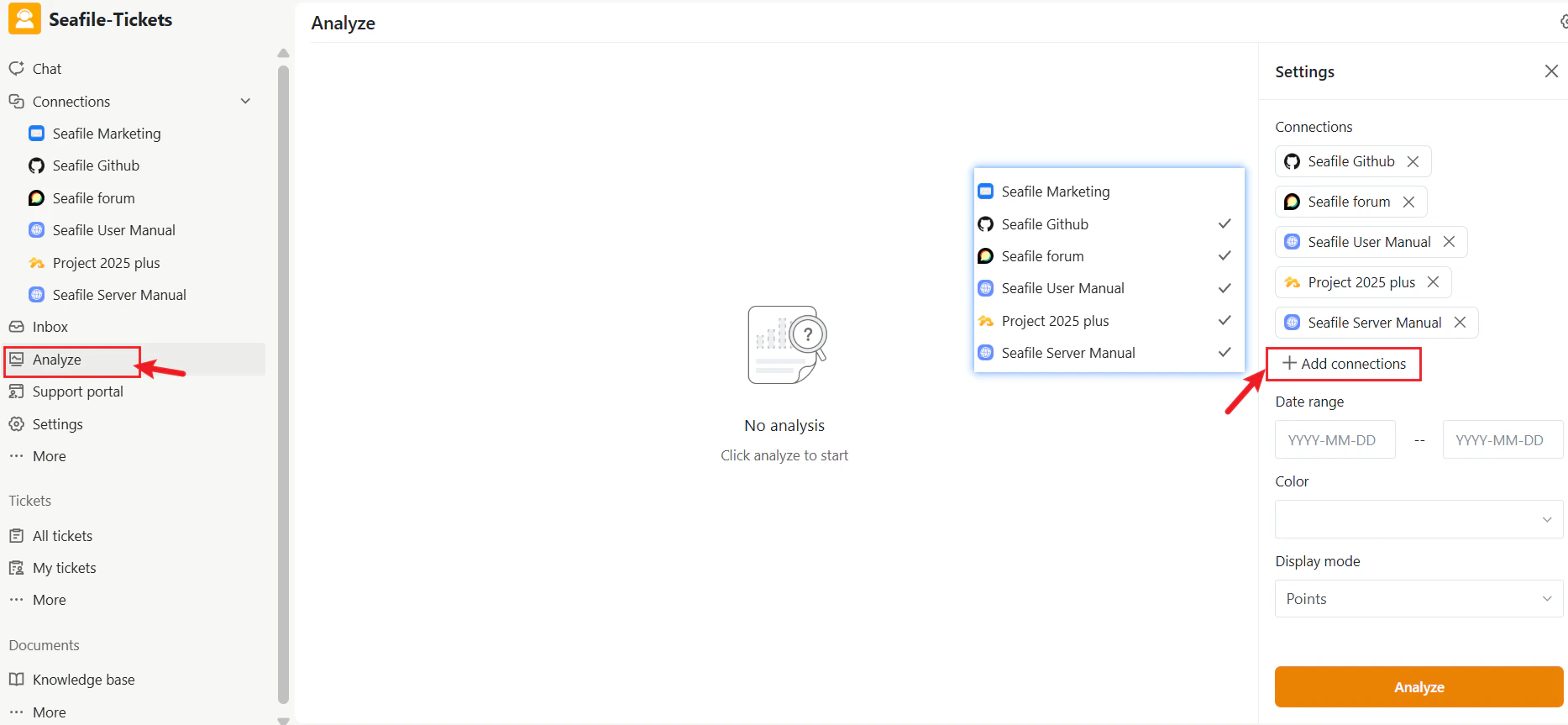The image size is (1568, 725).
Task: Open All tickets list
Action: coord(63,536)
